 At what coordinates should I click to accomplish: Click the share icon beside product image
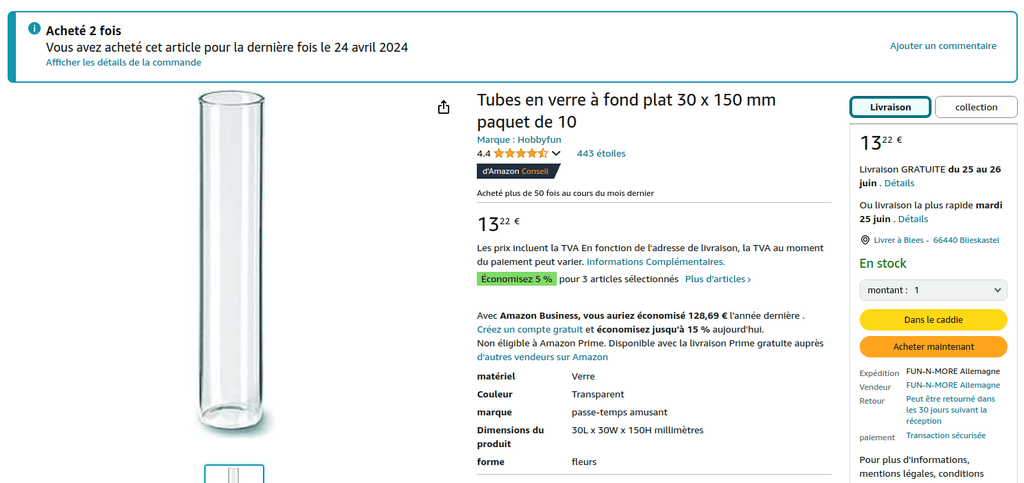[x=443, y=107]
